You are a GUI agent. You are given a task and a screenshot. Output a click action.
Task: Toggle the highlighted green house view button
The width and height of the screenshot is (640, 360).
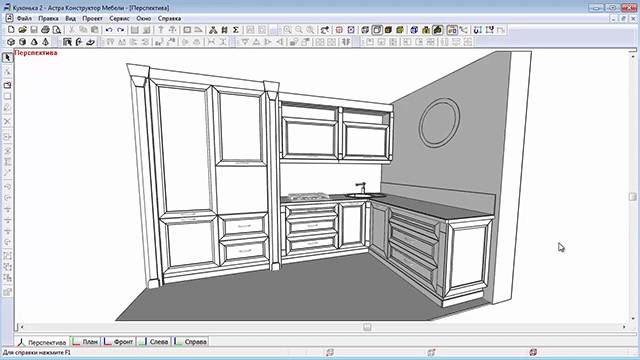[x=438, y=30]
